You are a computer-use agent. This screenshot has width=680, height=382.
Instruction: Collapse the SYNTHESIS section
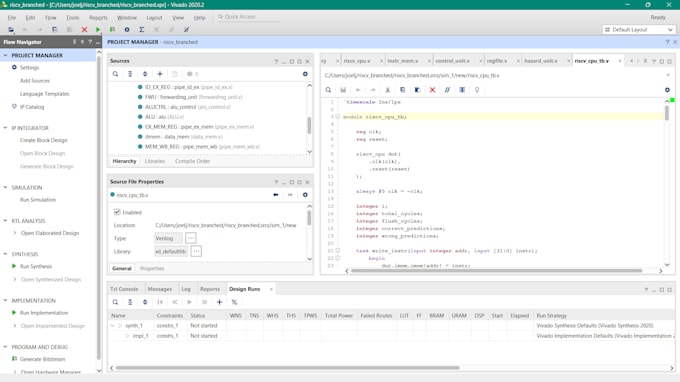[6, 254]
